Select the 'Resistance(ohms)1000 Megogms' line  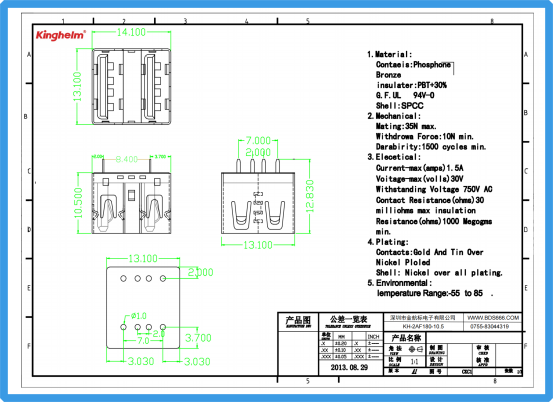coord(434,221)
